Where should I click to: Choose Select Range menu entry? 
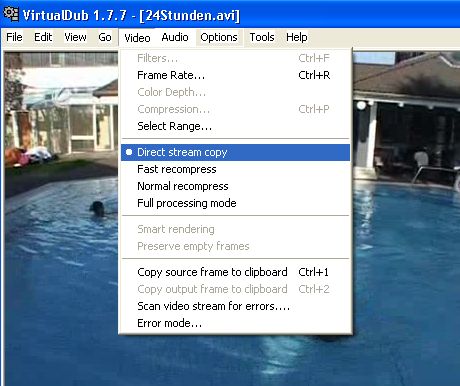[235, 126]
